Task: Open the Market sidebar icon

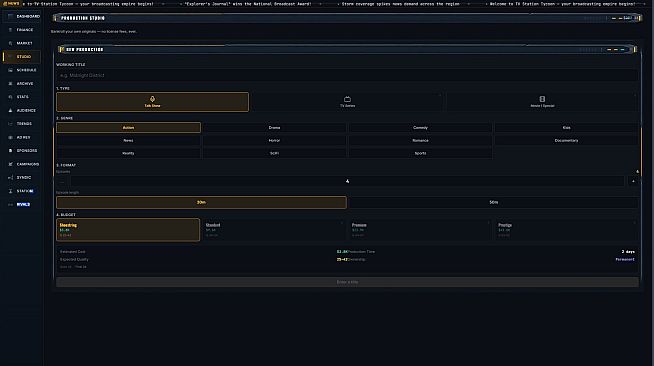Action: (x=10, y=43)
